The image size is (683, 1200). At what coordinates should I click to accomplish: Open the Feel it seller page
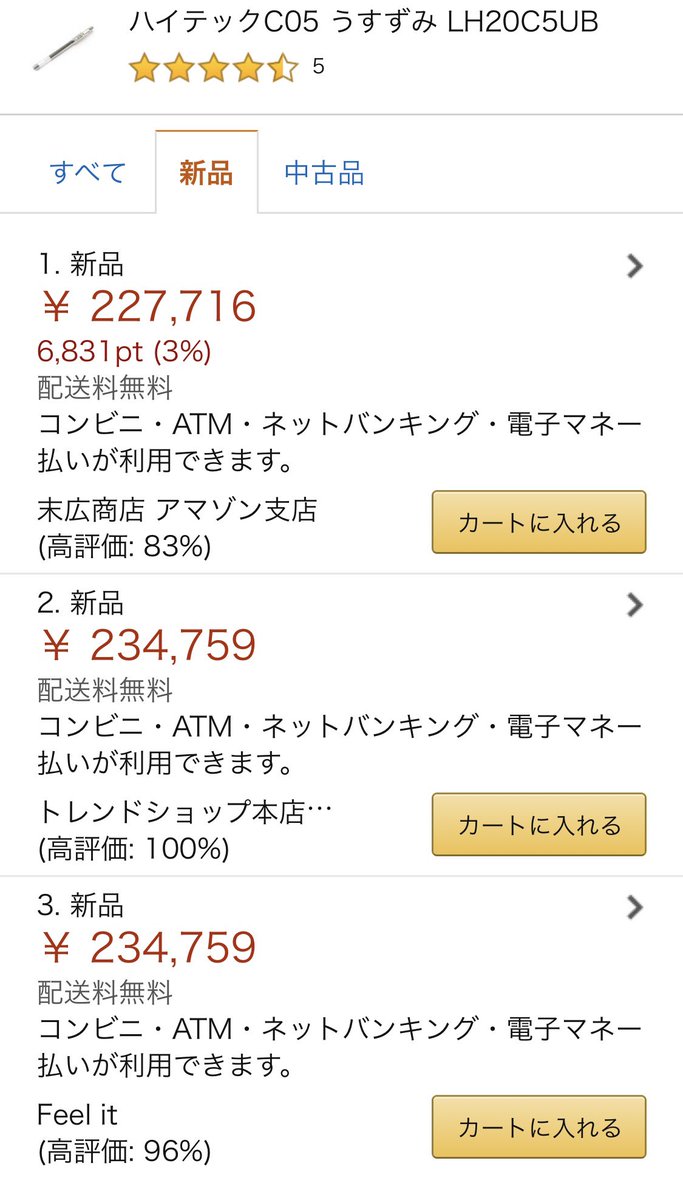click(77, 1114)
